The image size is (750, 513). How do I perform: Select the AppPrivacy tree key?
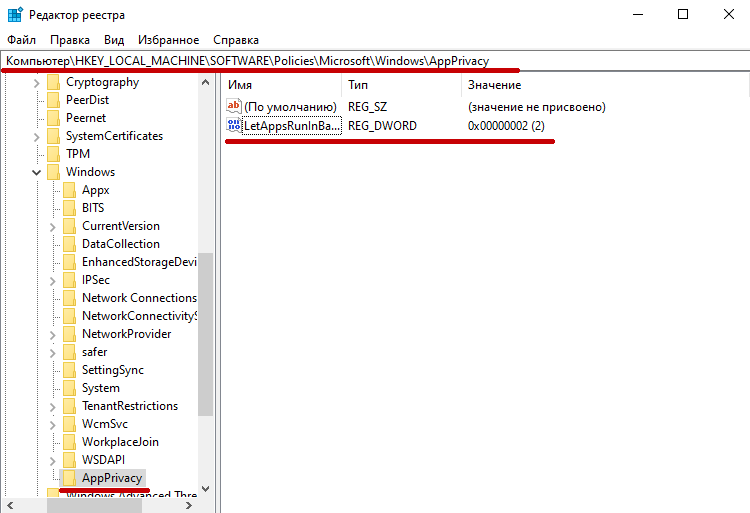click(112, 478)
